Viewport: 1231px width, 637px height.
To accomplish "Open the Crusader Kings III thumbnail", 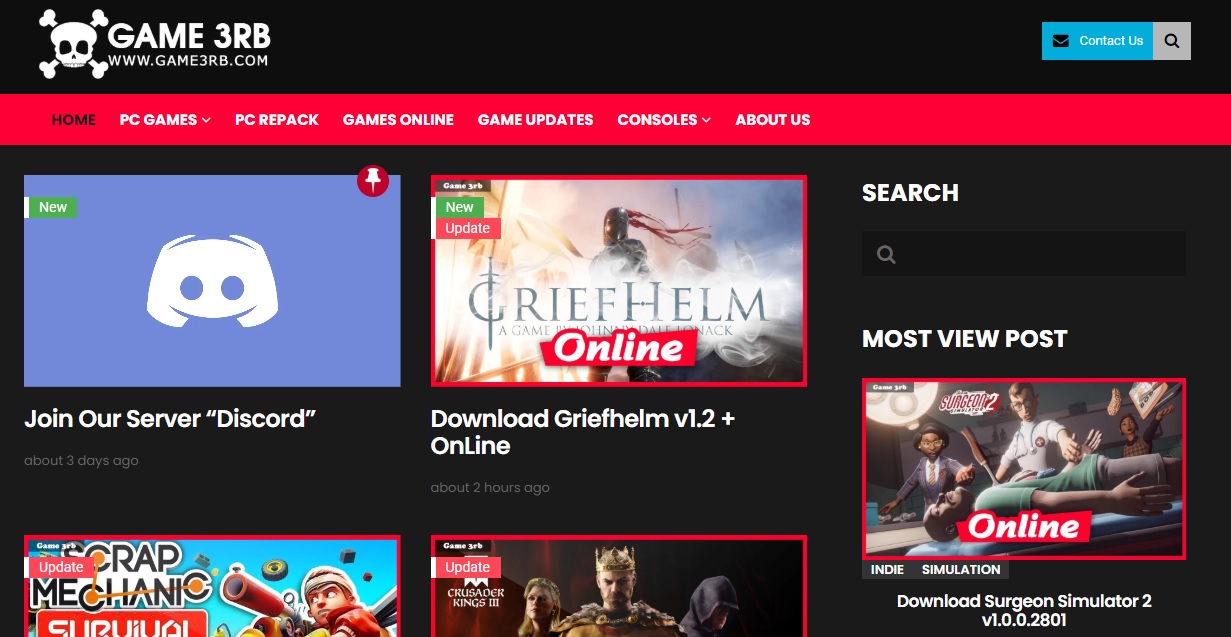I will point(619,586).
